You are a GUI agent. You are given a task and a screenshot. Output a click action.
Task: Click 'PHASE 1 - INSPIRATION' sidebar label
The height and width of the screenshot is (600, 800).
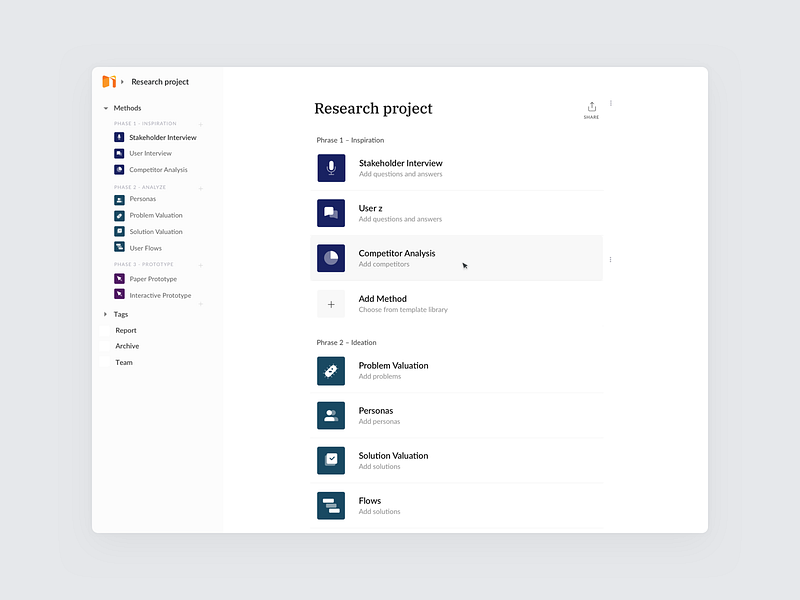(x=145, y=123)
